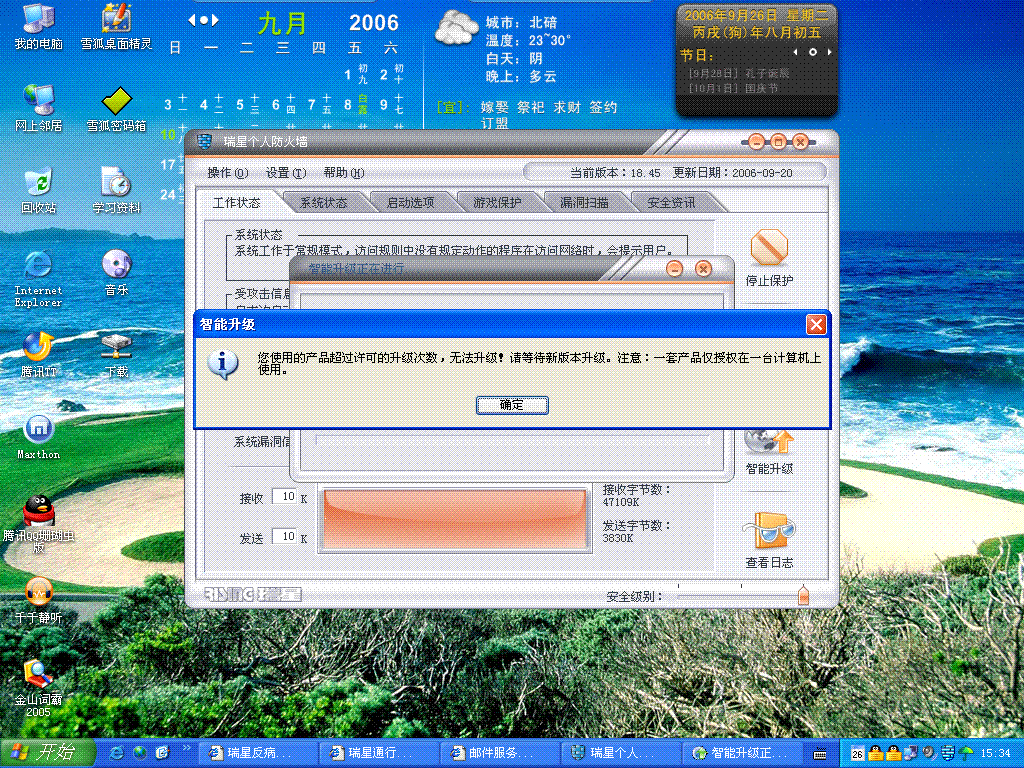
Task: Minimize the 瑞星个人防火墙 window
Action: click(756, 141)
